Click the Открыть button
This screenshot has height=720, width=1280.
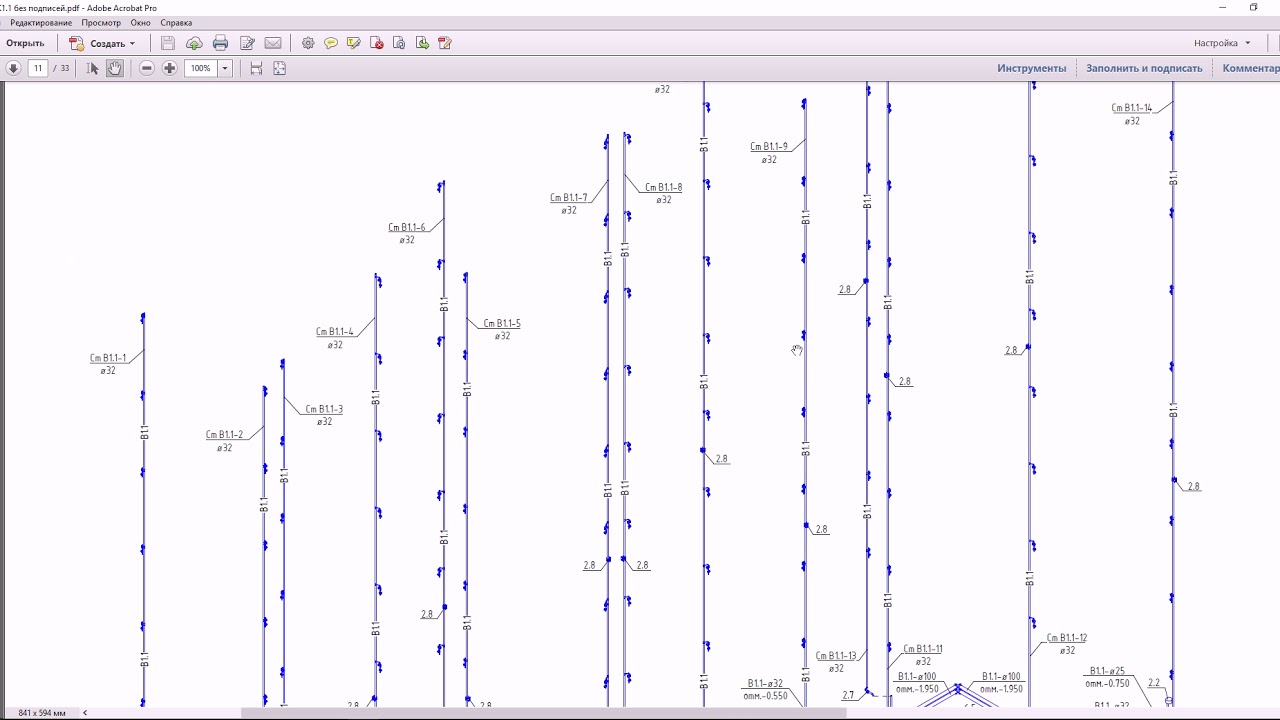25,43
